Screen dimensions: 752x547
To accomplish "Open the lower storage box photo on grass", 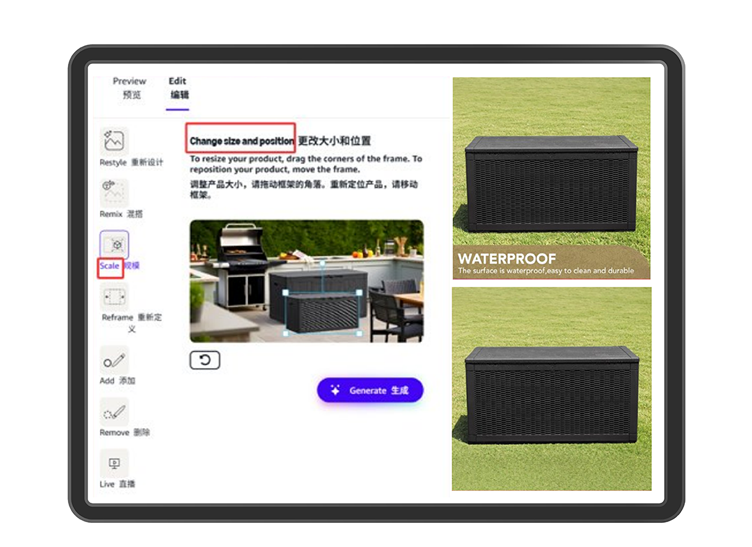I will (552, 389).
